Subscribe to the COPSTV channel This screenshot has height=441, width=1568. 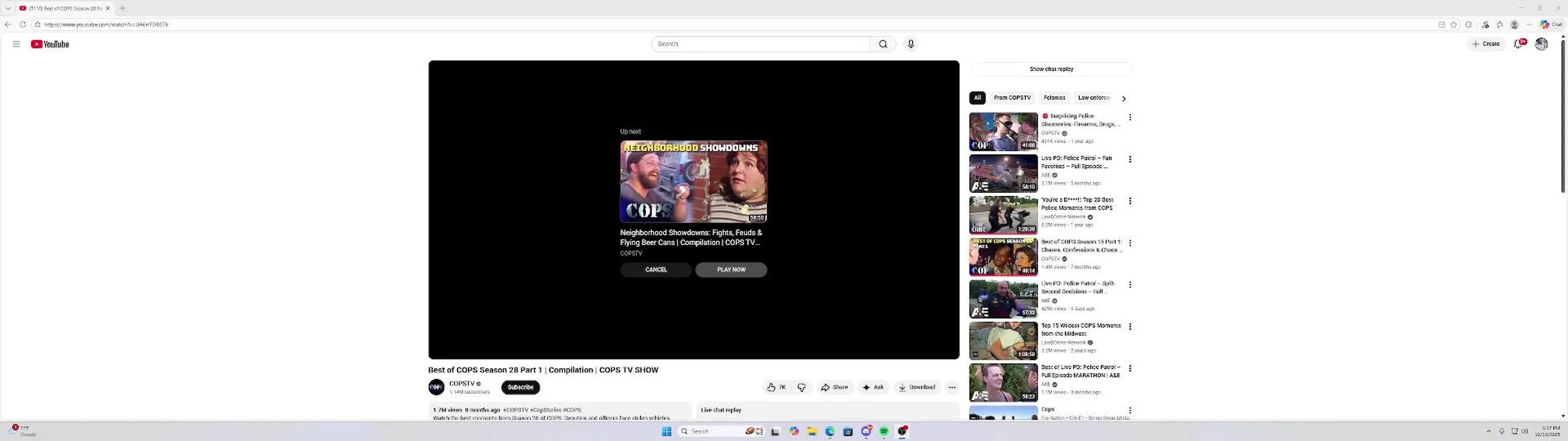click(521, 387)
